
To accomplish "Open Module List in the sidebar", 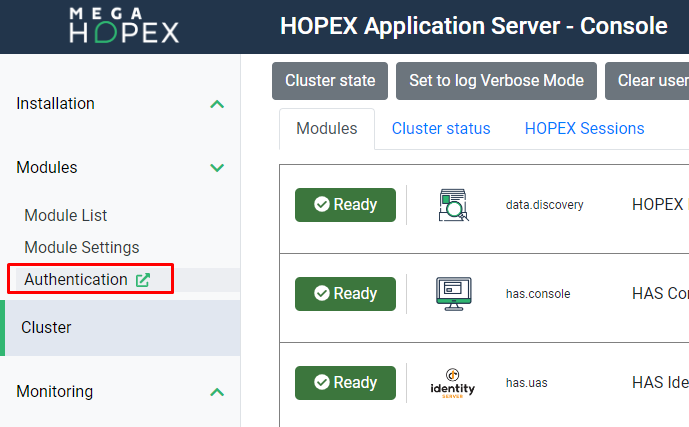I will tap(66, 216).
